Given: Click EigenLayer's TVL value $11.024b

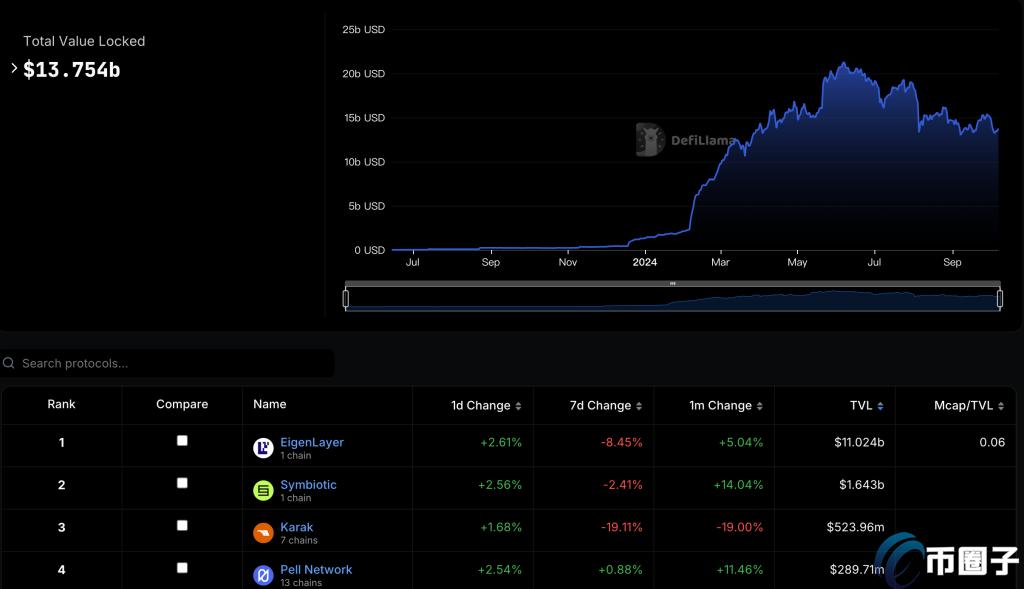Looking at the screenshot, I should (x=859, y=442).
